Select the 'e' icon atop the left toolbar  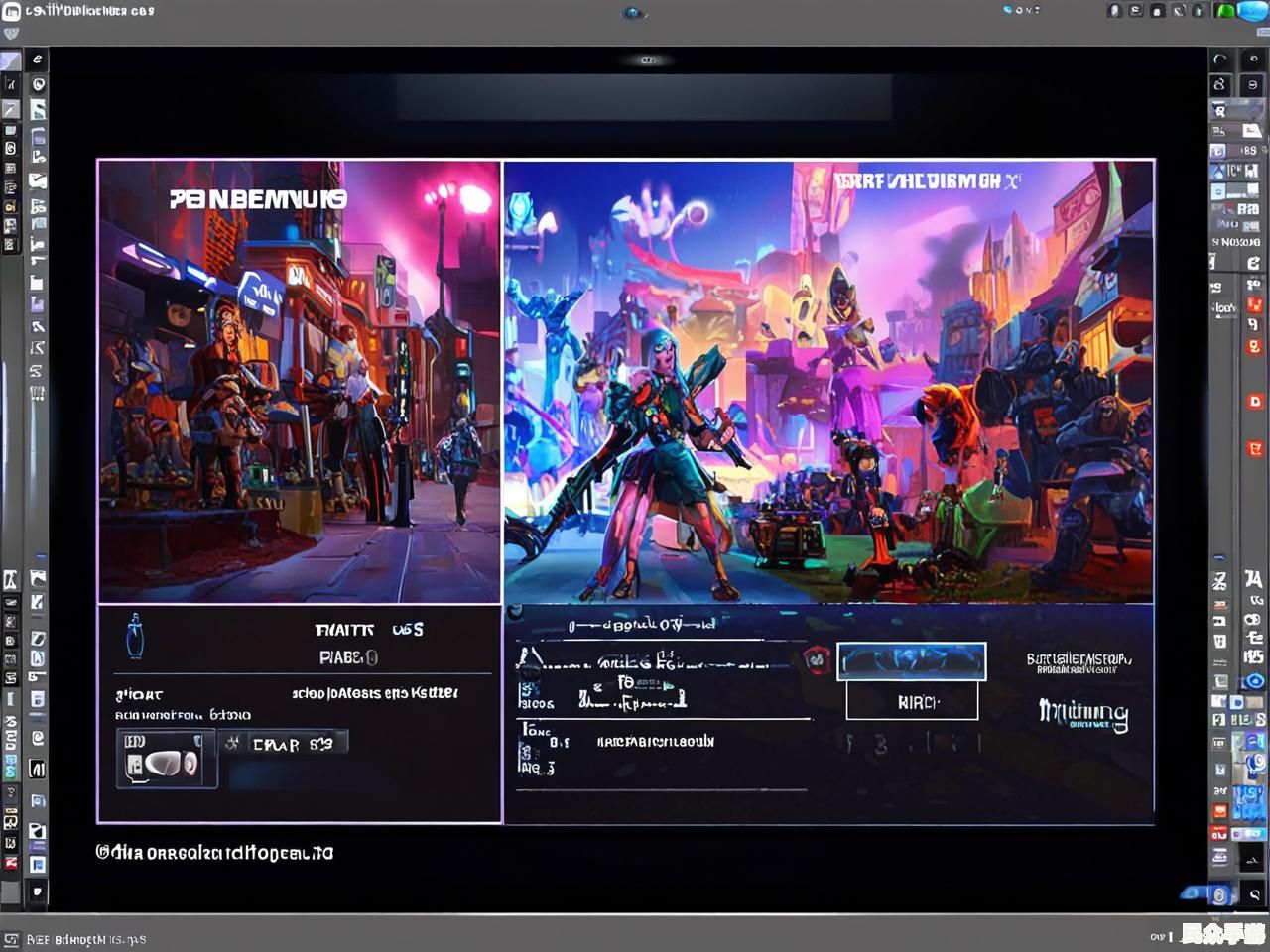pyautogui.click(x=38, y=59)
